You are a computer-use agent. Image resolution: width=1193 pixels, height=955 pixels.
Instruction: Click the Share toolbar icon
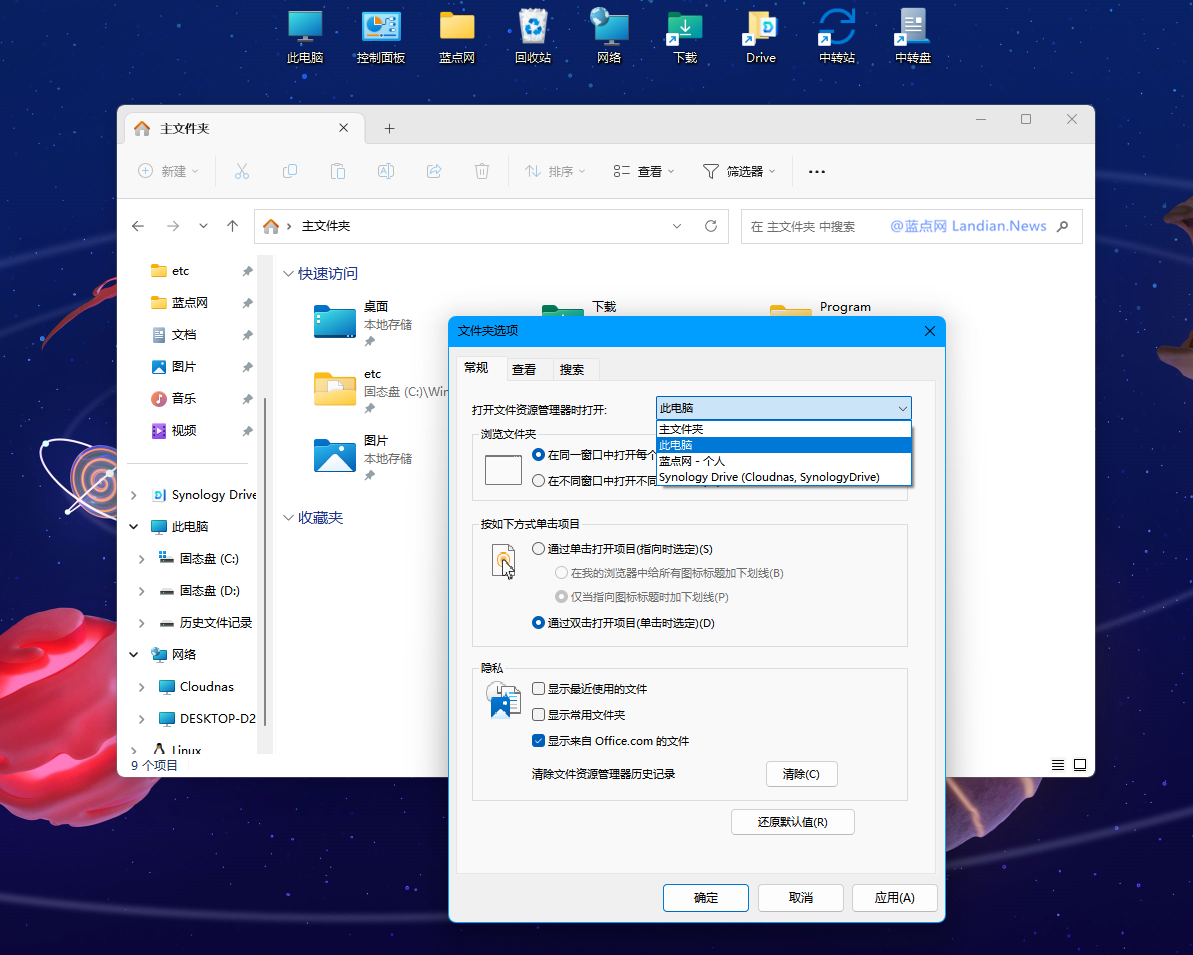click(x=434, y=171)
